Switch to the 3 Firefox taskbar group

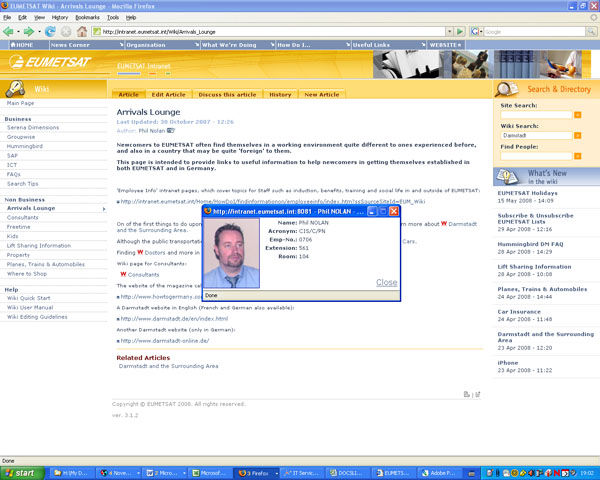256,473
